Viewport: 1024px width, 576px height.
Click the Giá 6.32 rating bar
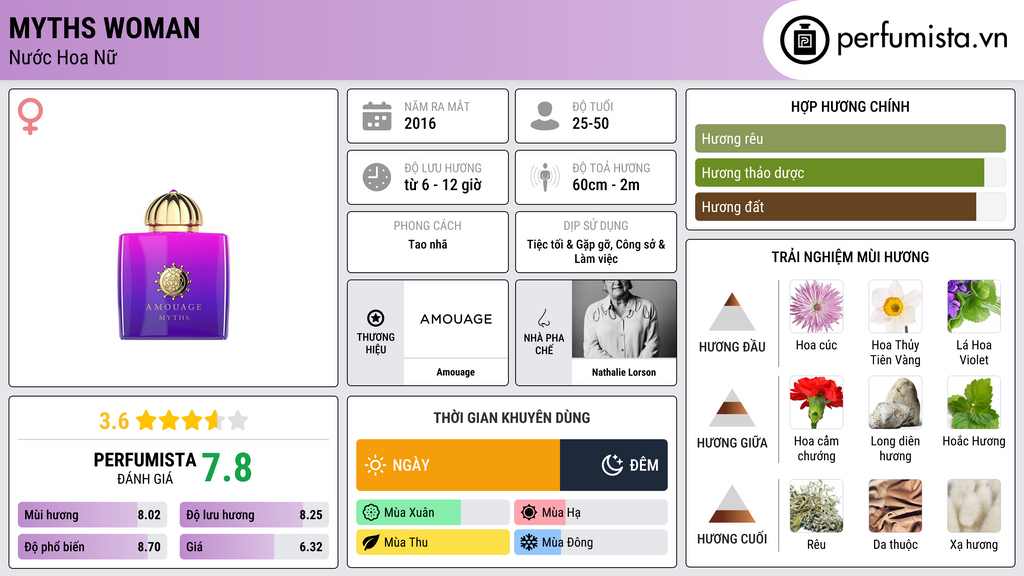tap(254, 547)
